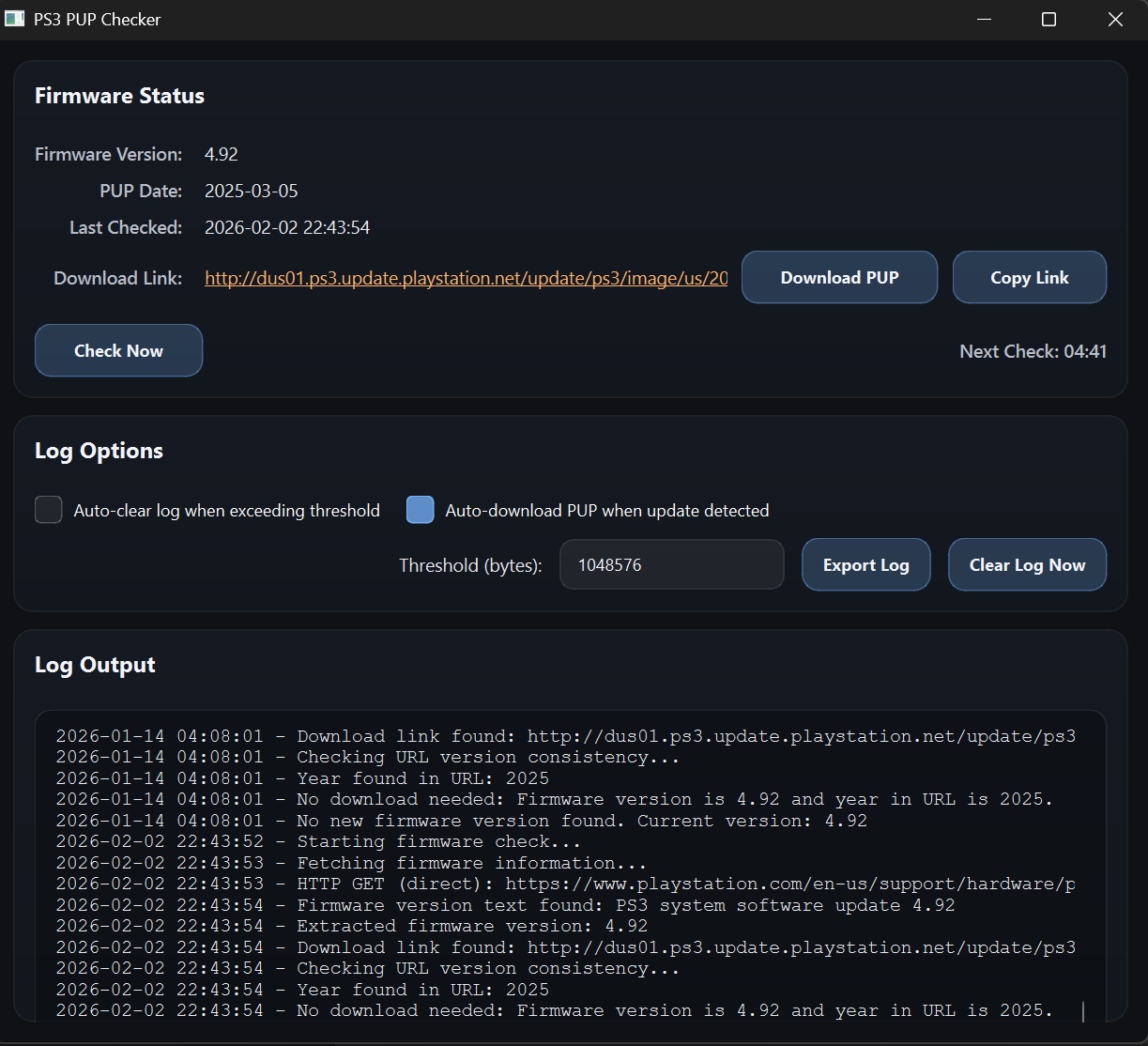Click the Download PUP button
Screen dimensions: 1148x1046
pyautogui.click(x=839, y=277)
